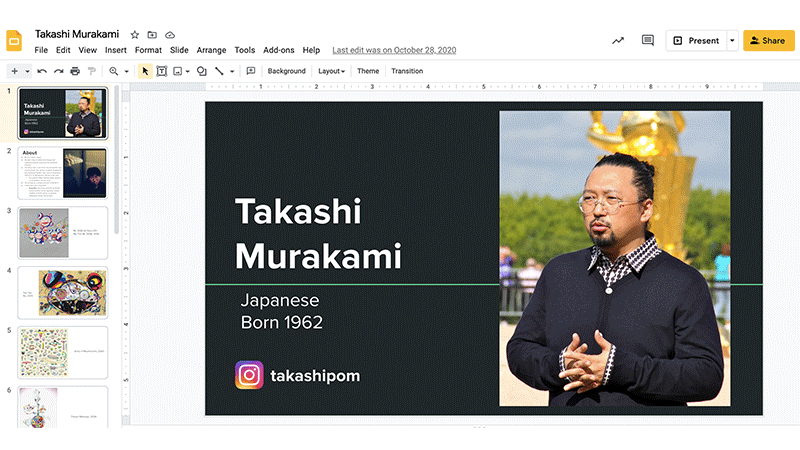The width and height of the screenshot is (800, 450).
Task: Select the text box tool
Action: (x=162, y=71)
